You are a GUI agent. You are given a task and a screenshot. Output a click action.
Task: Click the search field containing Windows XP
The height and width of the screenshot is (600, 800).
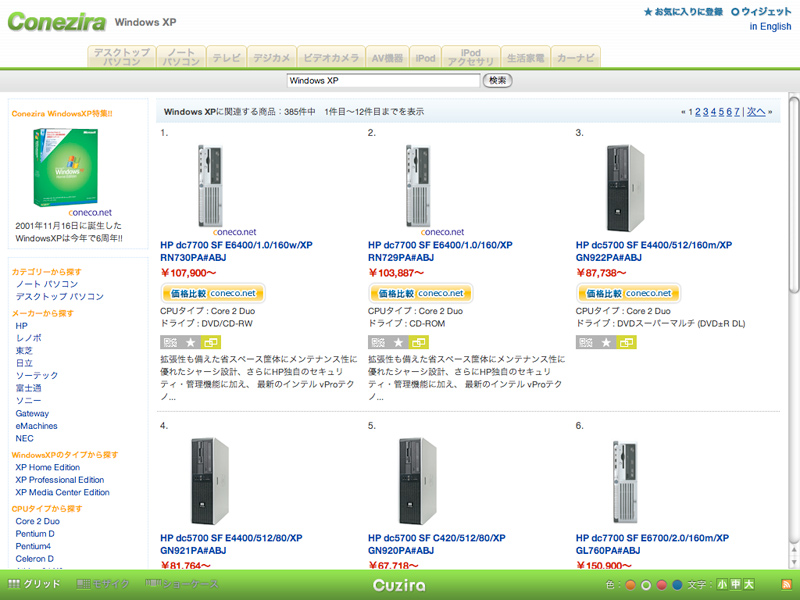pos(384,80)
